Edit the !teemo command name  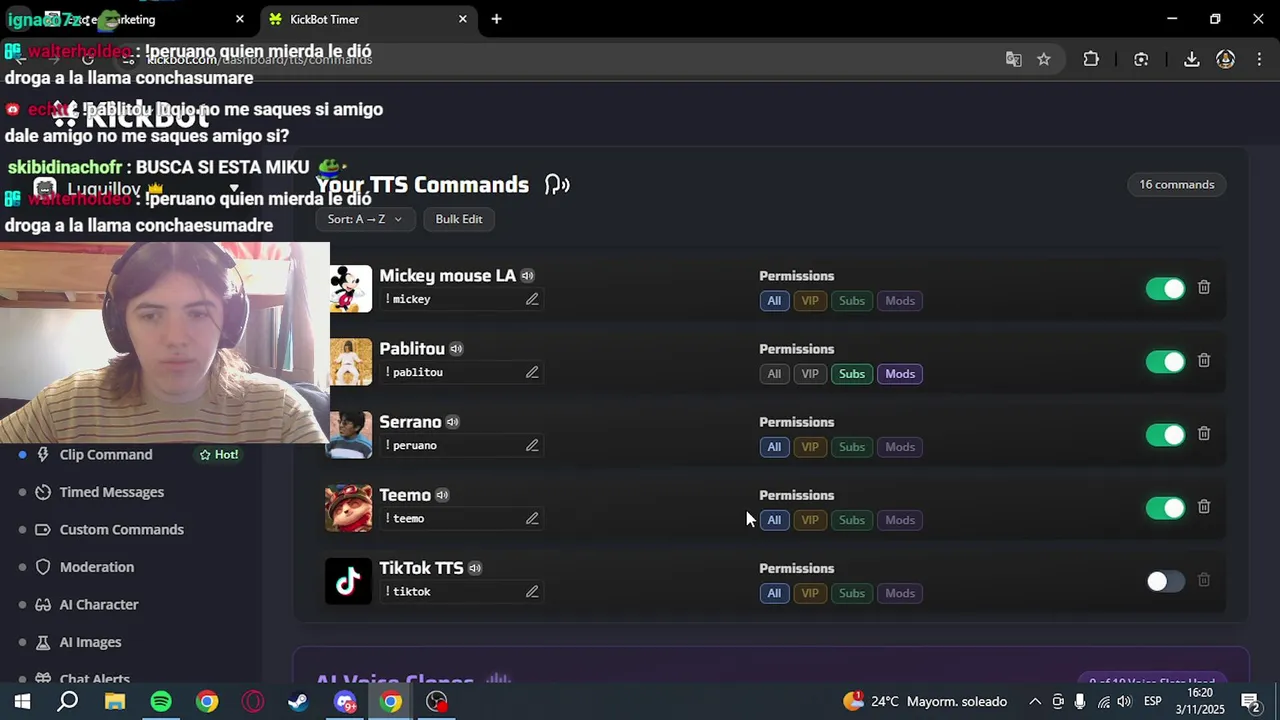(532, 518)
